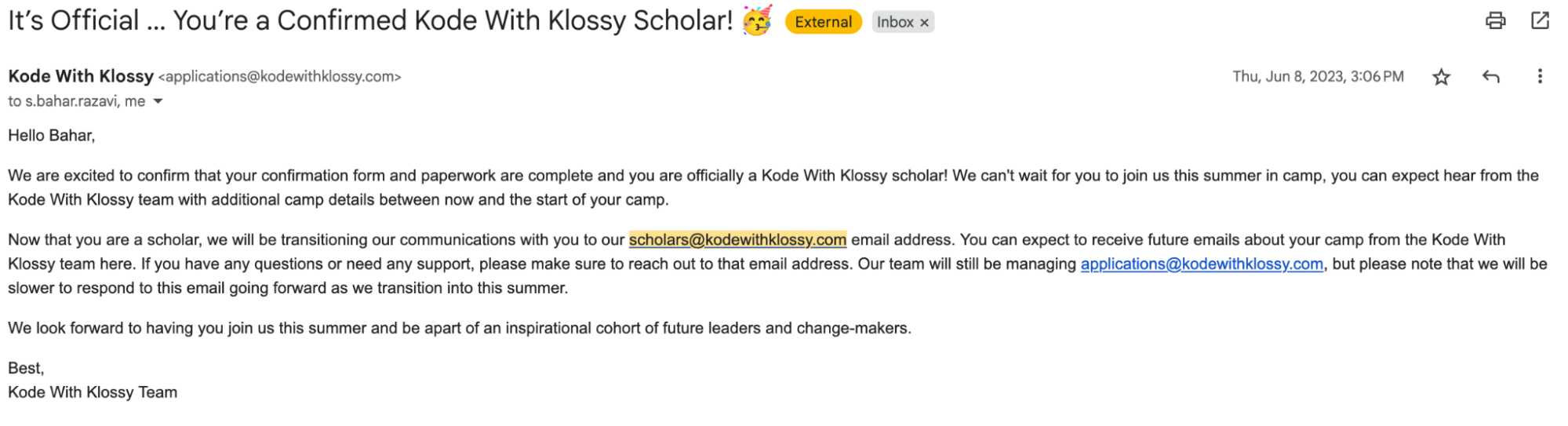Screen dimensions: 1568x426
Task: Click the "Kode With Klossy Team" signature
Action: pos(93,392)
